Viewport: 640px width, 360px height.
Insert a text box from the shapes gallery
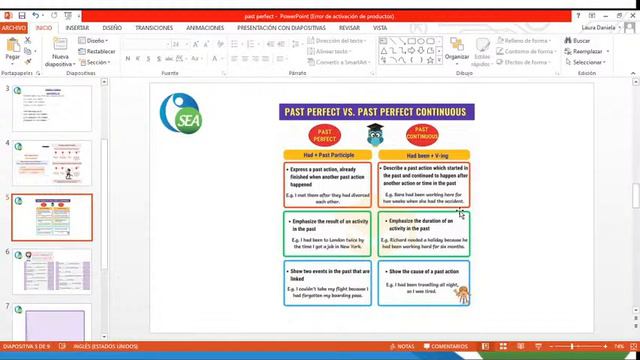point(383,41)
